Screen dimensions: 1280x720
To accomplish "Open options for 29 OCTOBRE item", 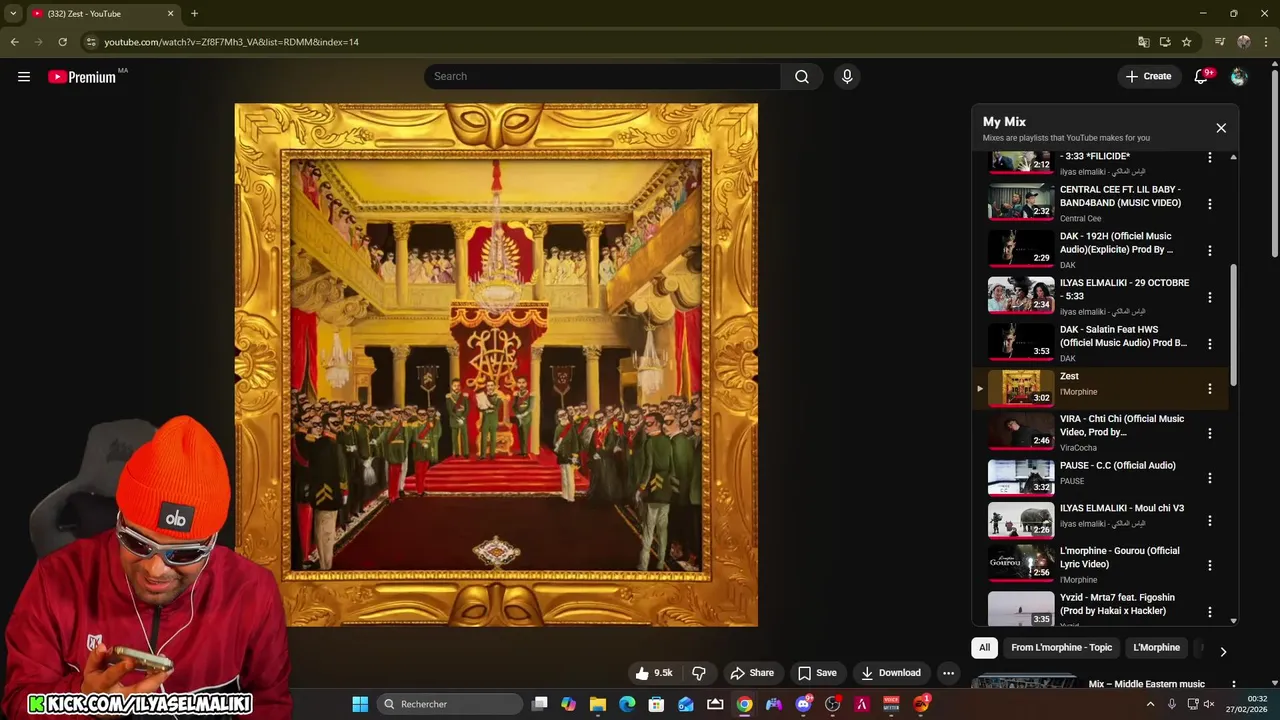I will tap(1209, 297).
